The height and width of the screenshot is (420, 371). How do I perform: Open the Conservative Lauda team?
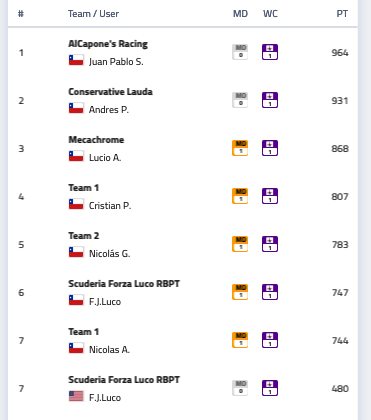coord(110,92)
